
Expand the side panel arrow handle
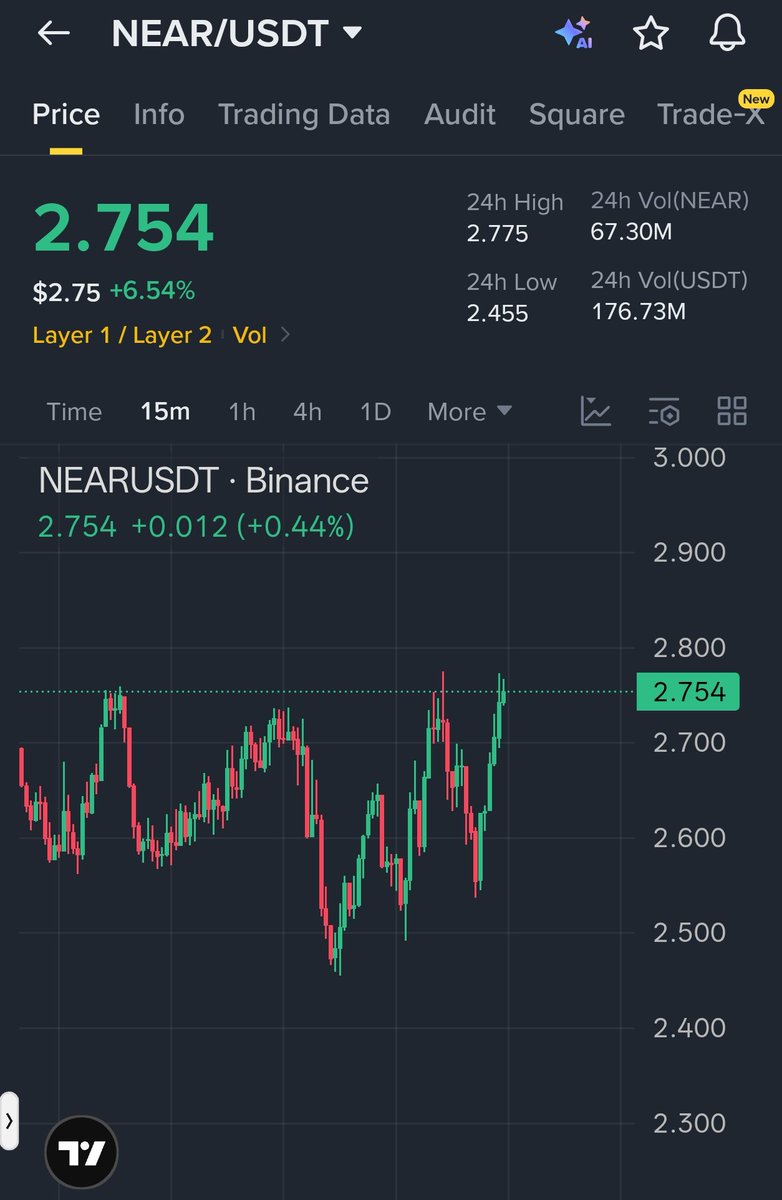pos(9,1121)
